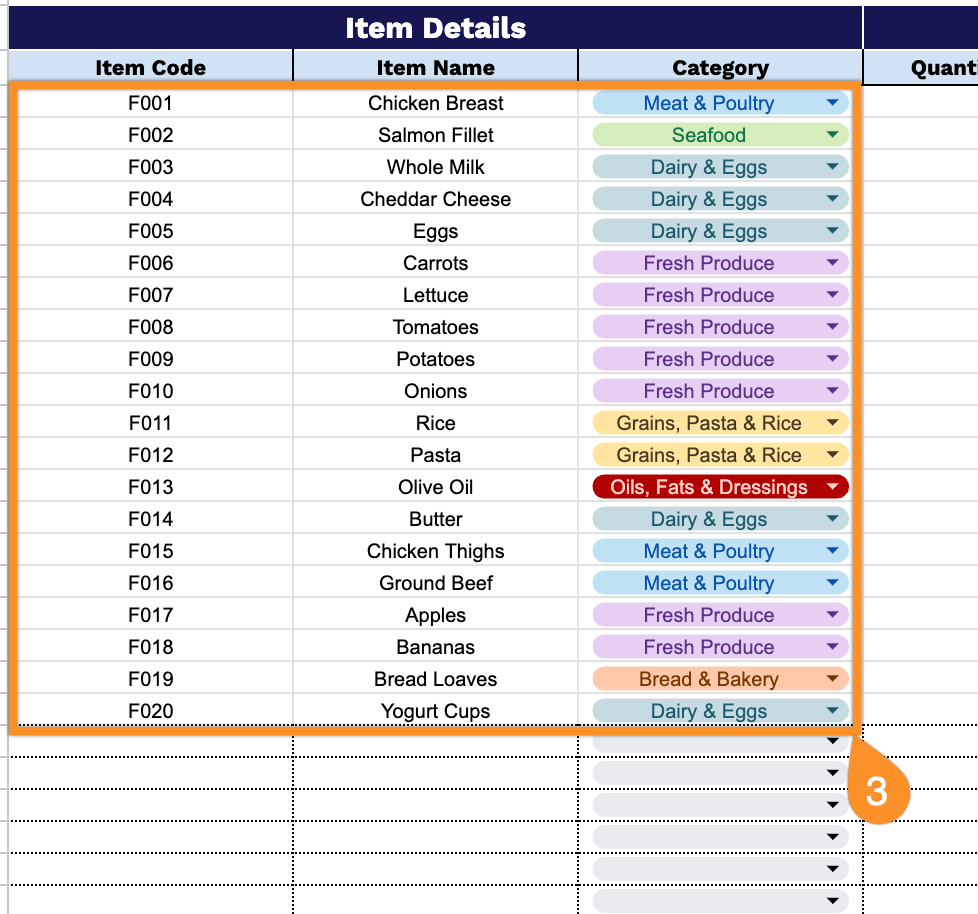Image resolution: width=978 pixels, height=914 pixels.
Task: Expand the Seafood dropdown for Salmon Fillet
Action: 832,135
